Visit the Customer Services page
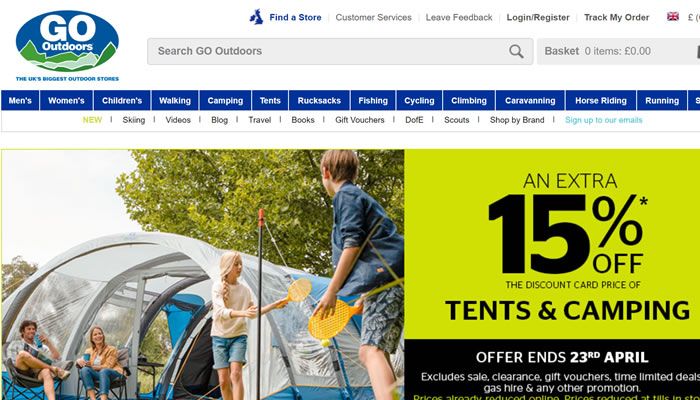Viewport: 700px width, 400px height. [374, 17]
